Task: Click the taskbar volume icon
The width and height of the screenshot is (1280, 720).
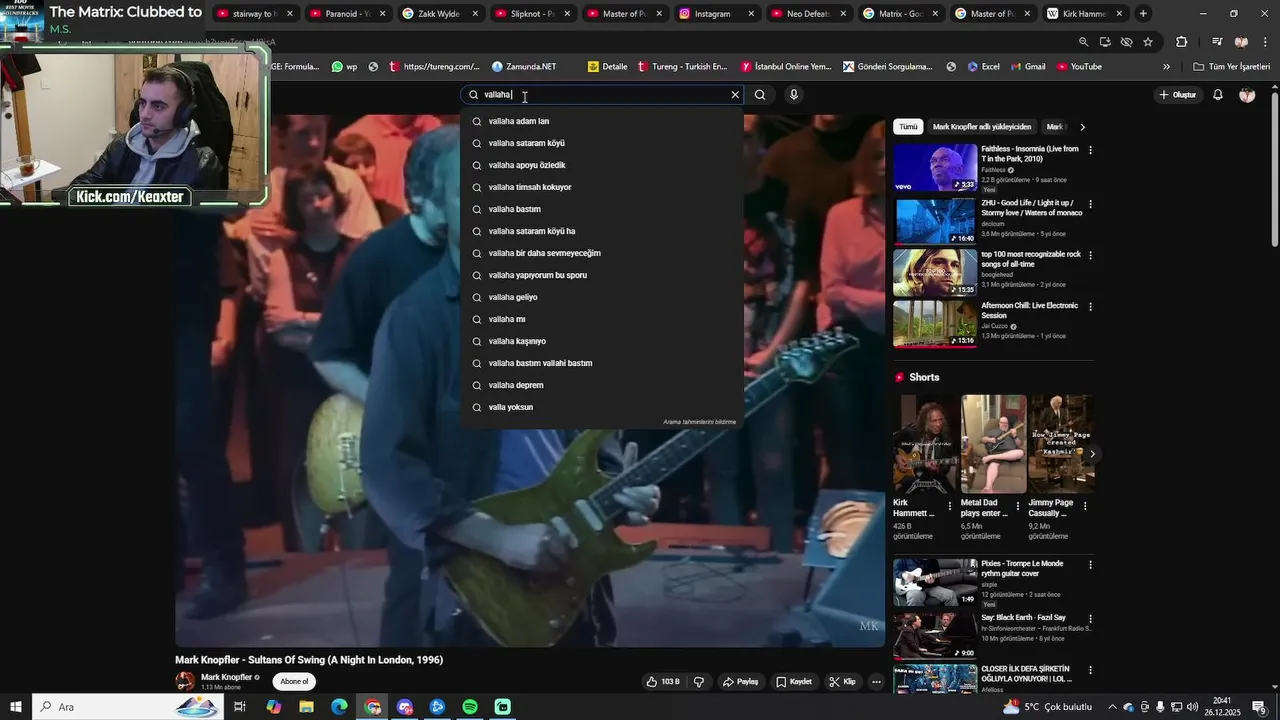Action: pyautogui.click(x=1193, y=707)
